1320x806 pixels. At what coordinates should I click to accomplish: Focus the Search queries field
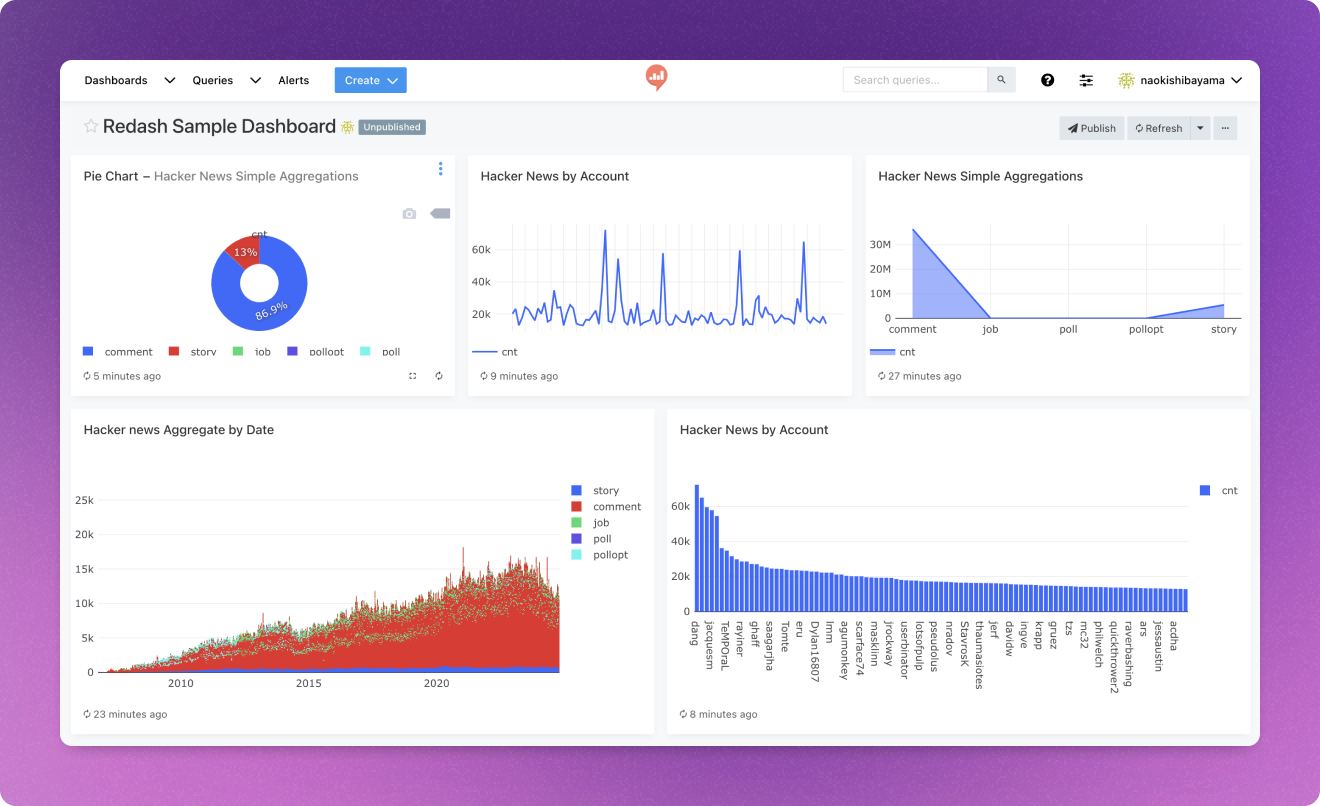[x=915, y=80]
